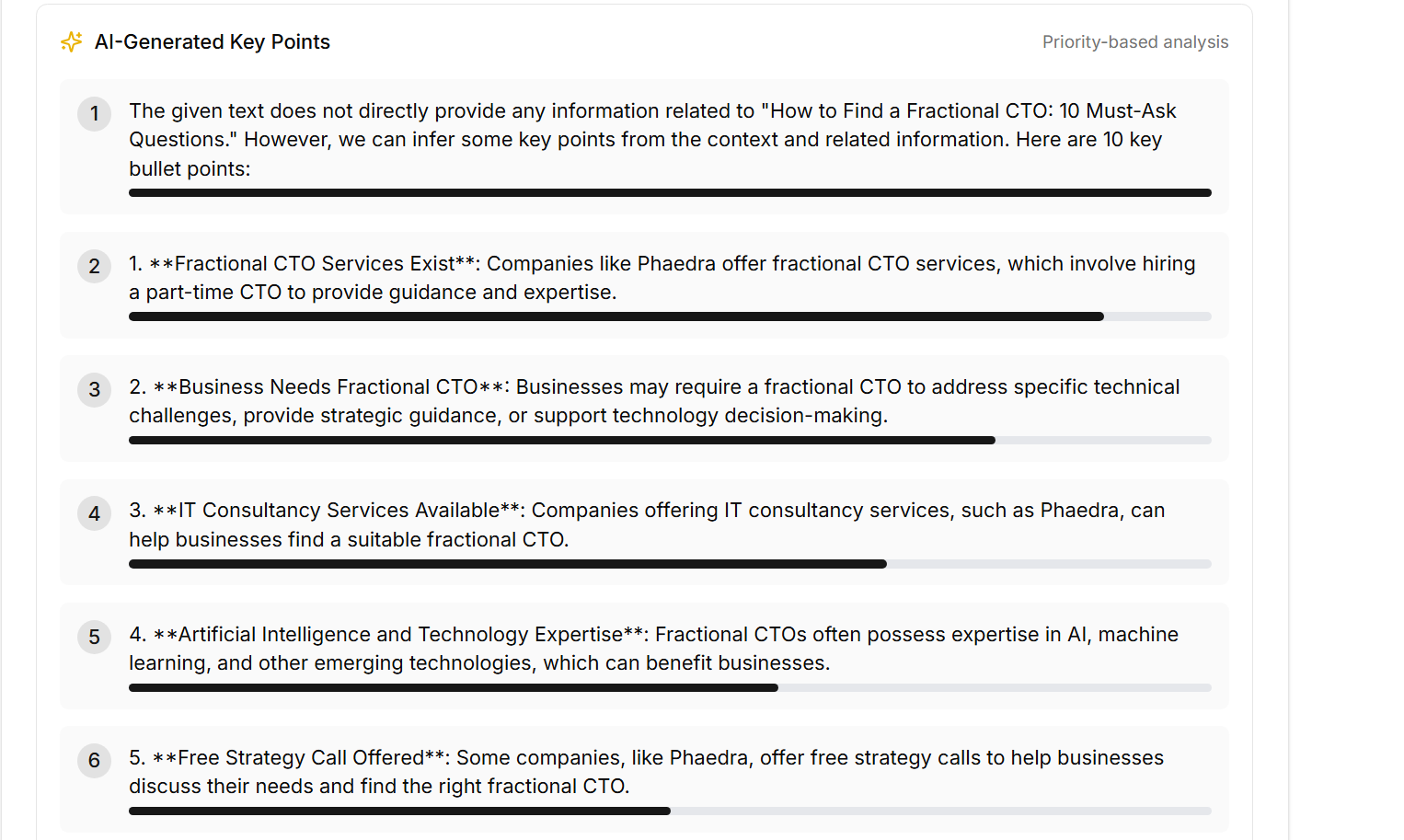1404x840 pixels.
Task: Click the Fractional CTO Services Exist priority bar
Action: (670, 316)
